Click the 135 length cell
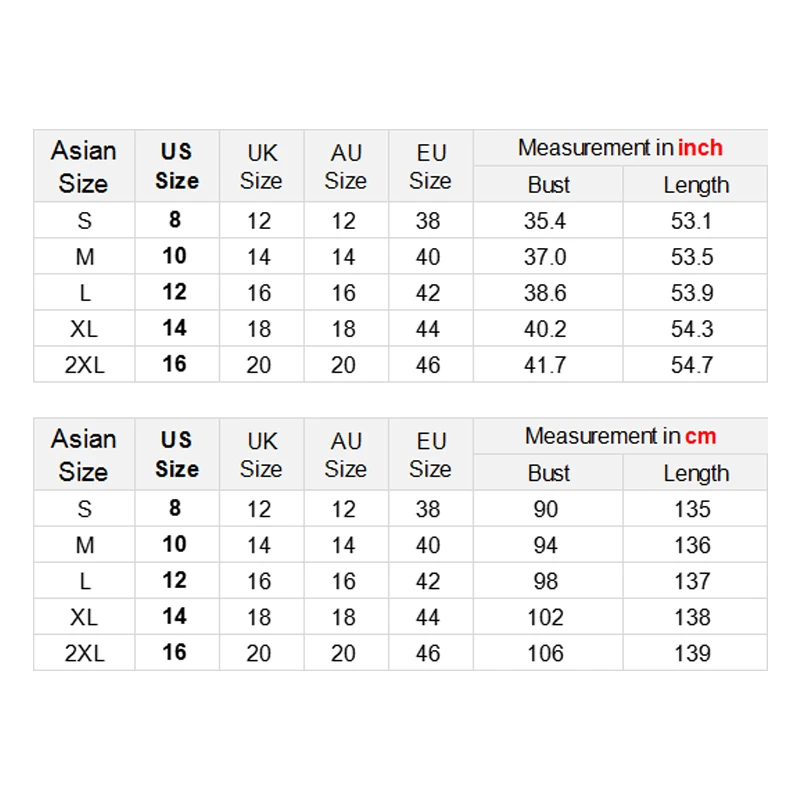800x800 pixels. [692, 509]
